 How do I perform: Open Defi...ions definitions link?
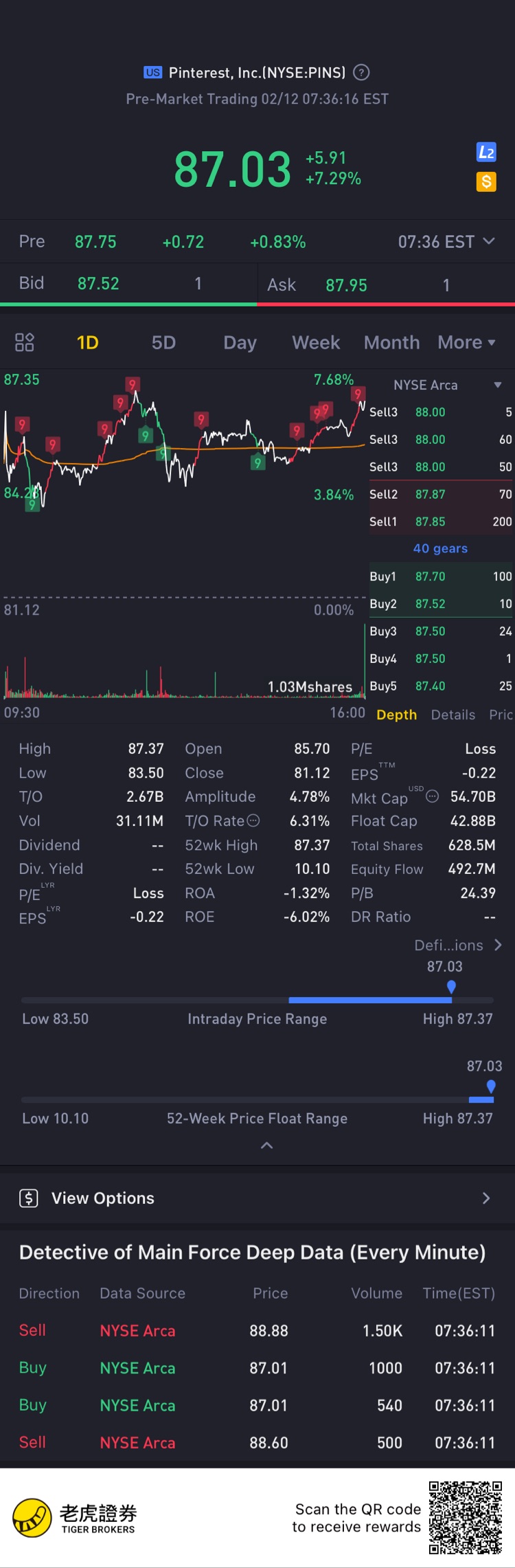[x=458, y=945]
